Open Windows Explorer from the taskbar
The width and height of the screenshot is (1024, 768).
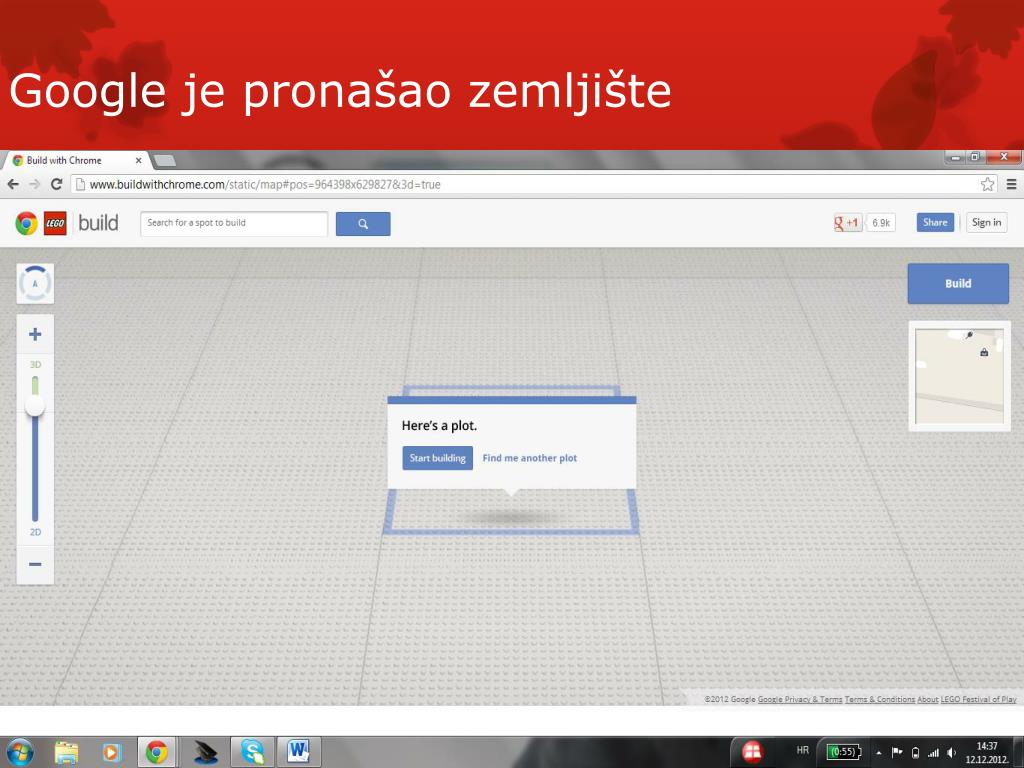66,753
